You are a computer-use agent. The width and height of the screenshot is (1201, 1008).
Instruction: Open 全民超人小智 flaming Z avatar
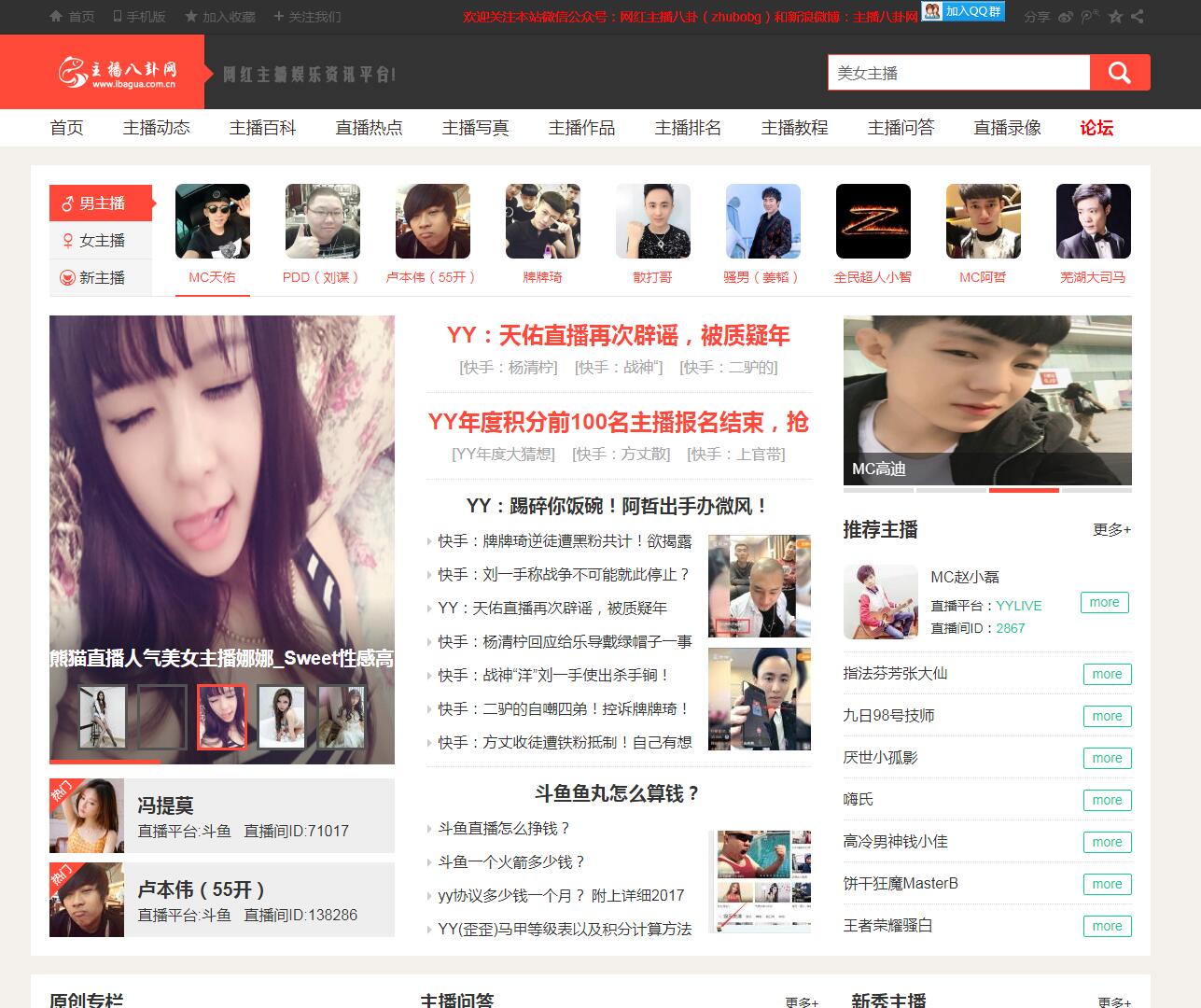(873, 221)
